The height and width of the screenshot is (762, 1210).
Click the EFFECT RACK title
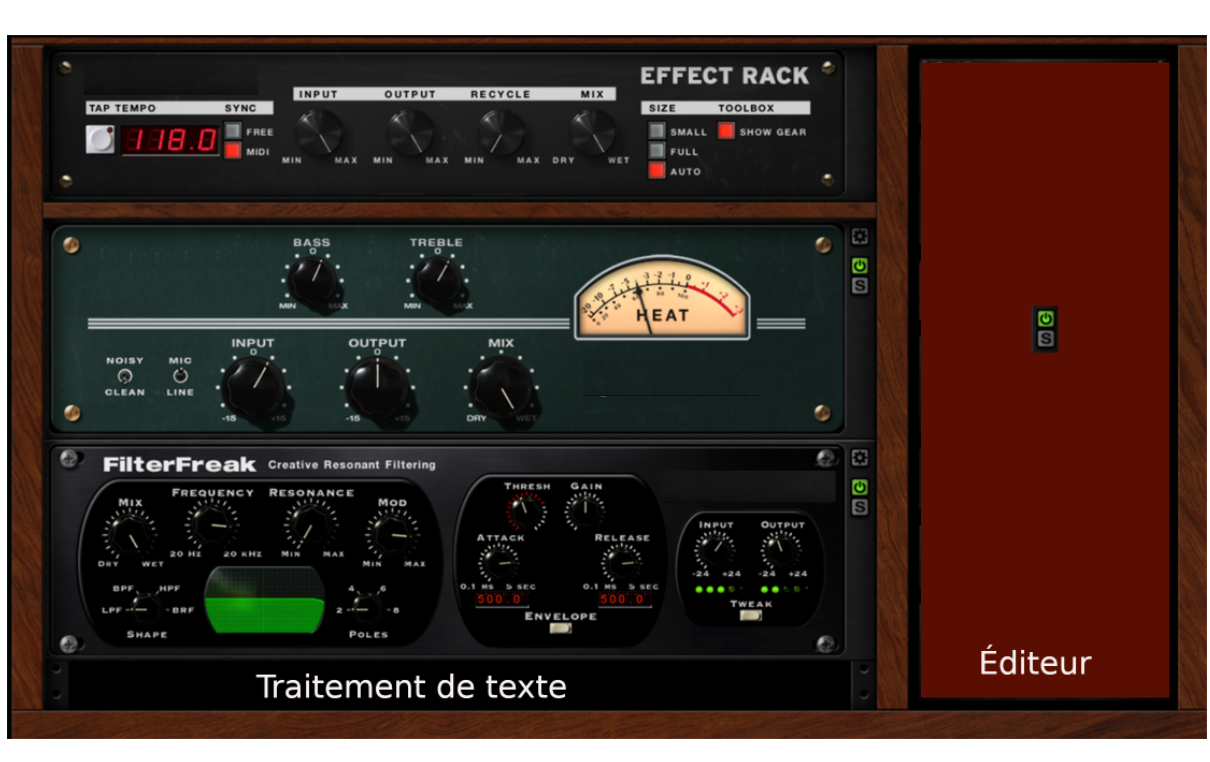[x=724, y=76]
